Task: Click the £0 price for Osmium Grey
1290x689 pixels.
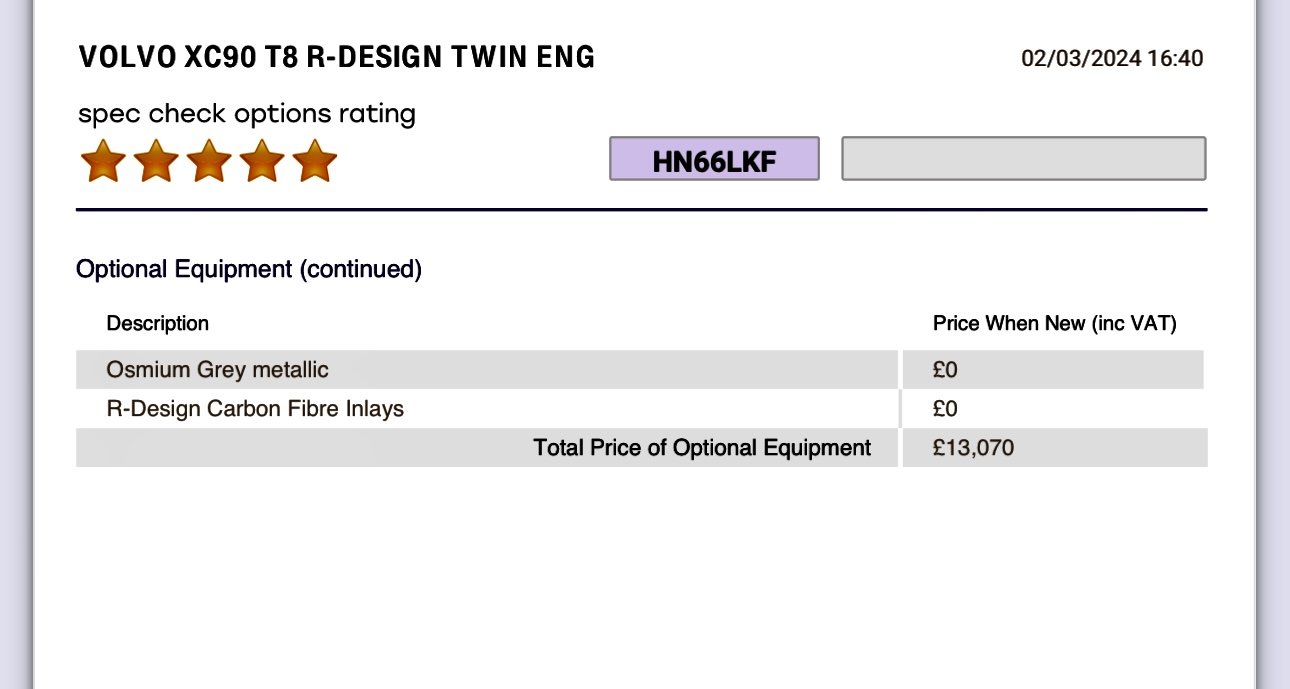Action: pyautogui.click(x=945, y=370)
